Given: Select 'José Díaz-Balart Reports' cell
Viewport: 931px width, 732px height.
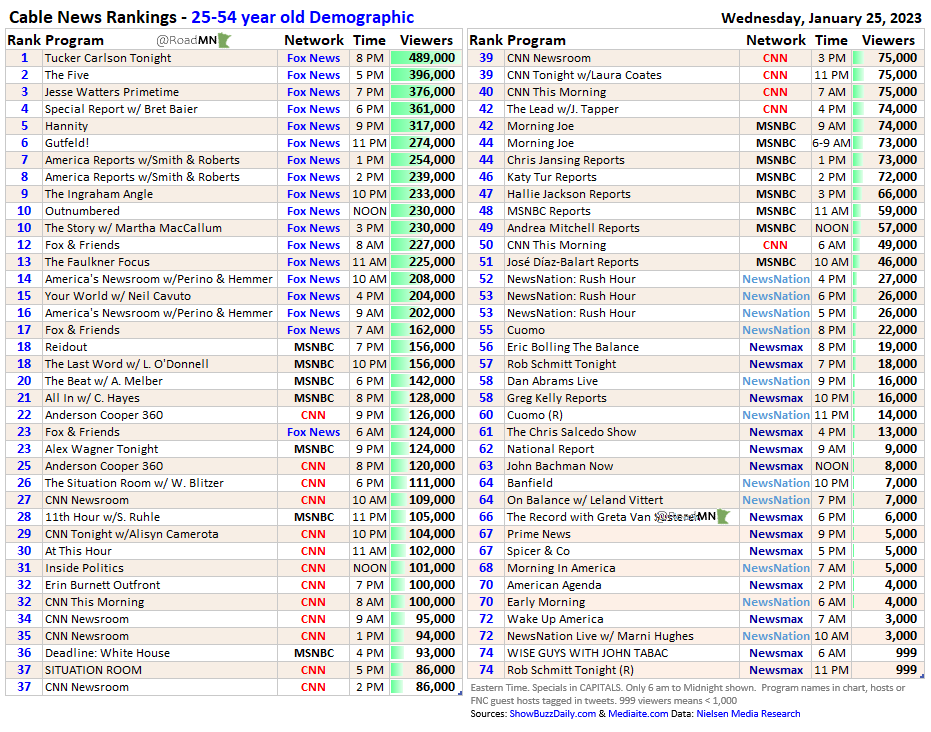Looking at the screenshot, I should [622, 262].
